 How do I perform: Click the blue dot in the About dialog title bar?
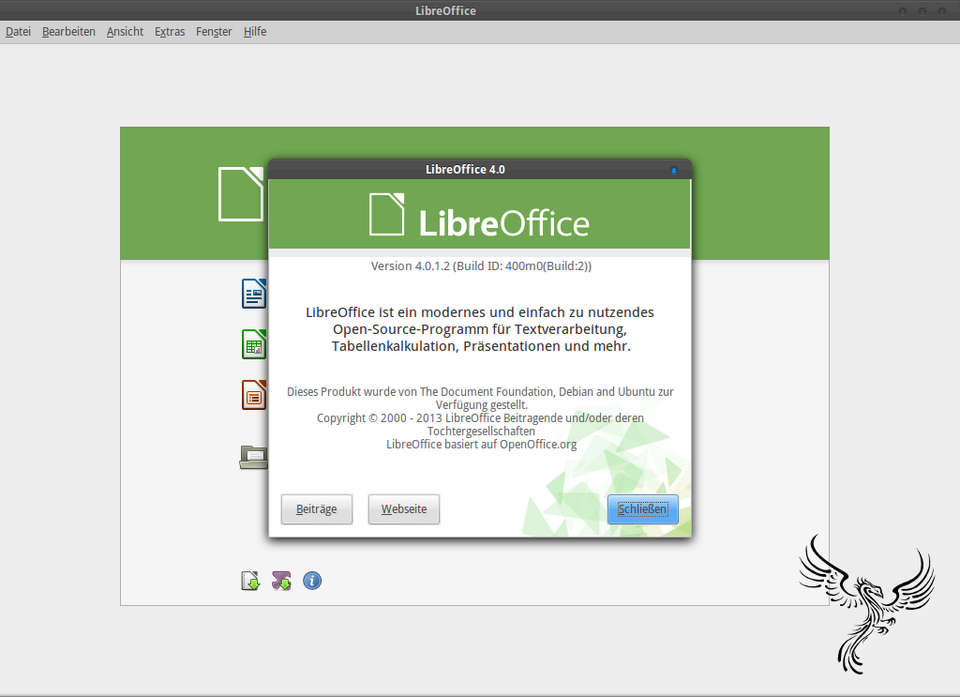[x=674, y=170]
